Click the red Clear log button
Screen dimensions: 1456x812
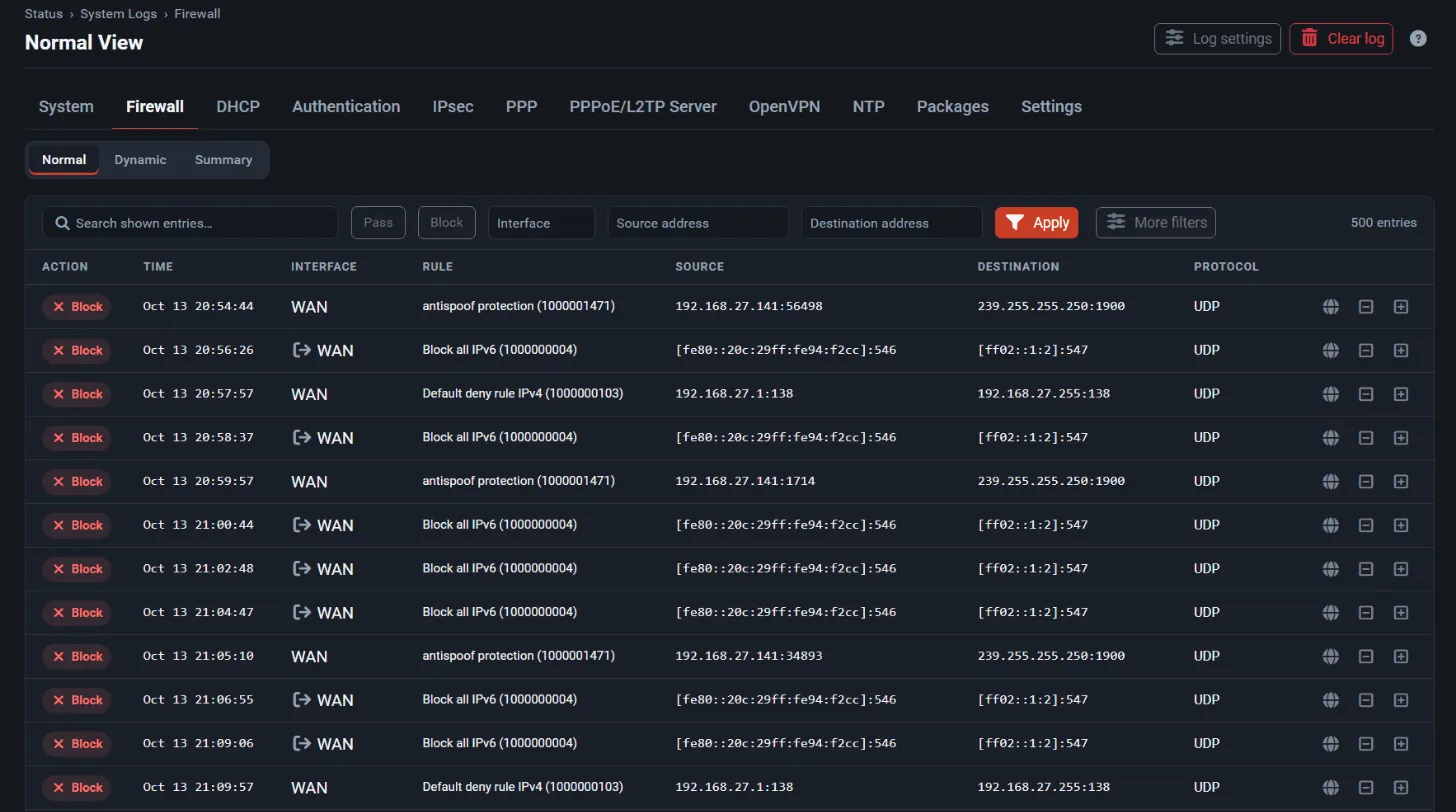pos(1341,39)
